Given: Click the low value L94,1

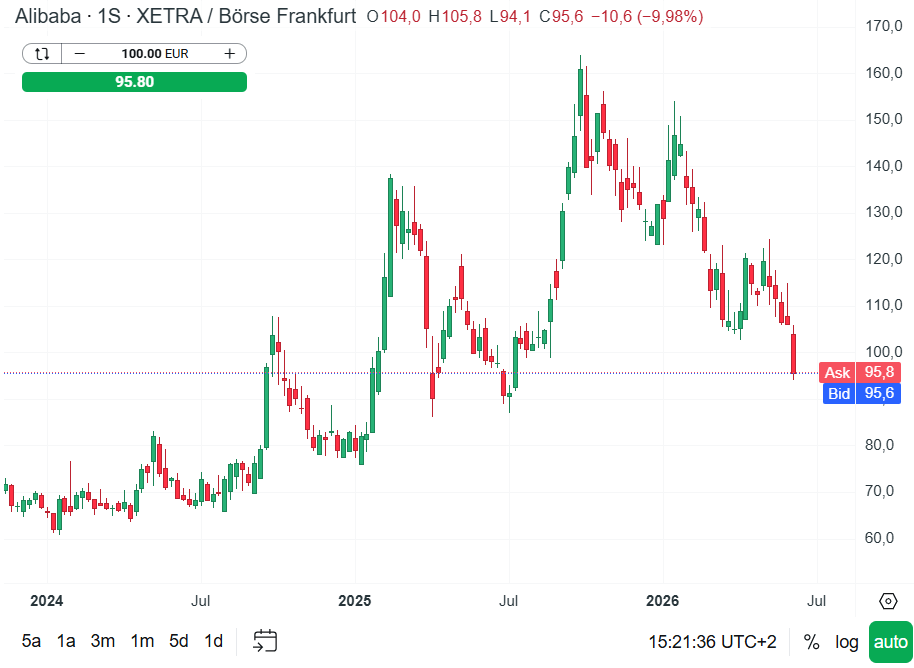Looking at the screenshot, I should pyautogui.click(x=510, y=16).
